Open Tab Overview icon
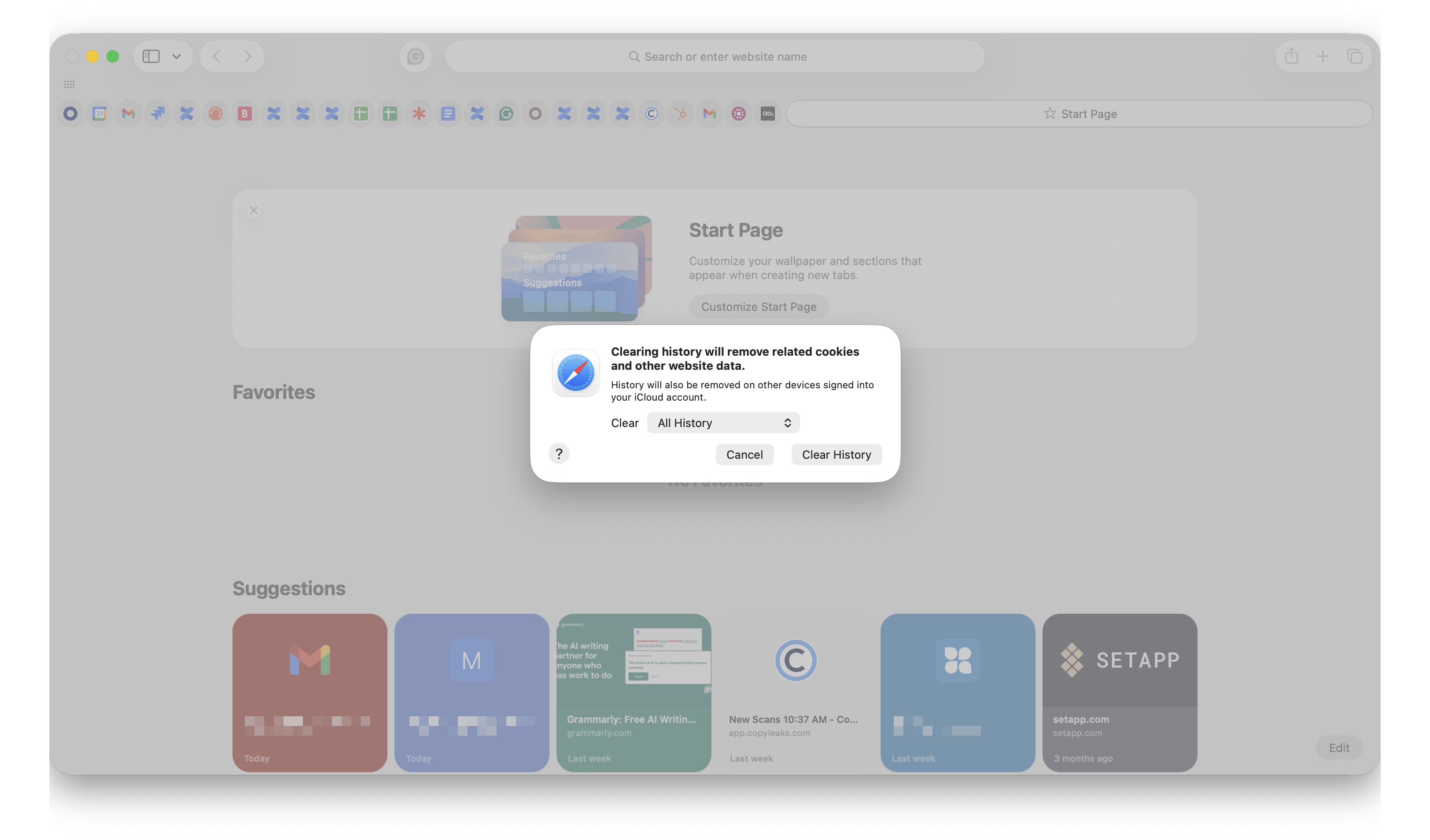 click(1355, 56)
